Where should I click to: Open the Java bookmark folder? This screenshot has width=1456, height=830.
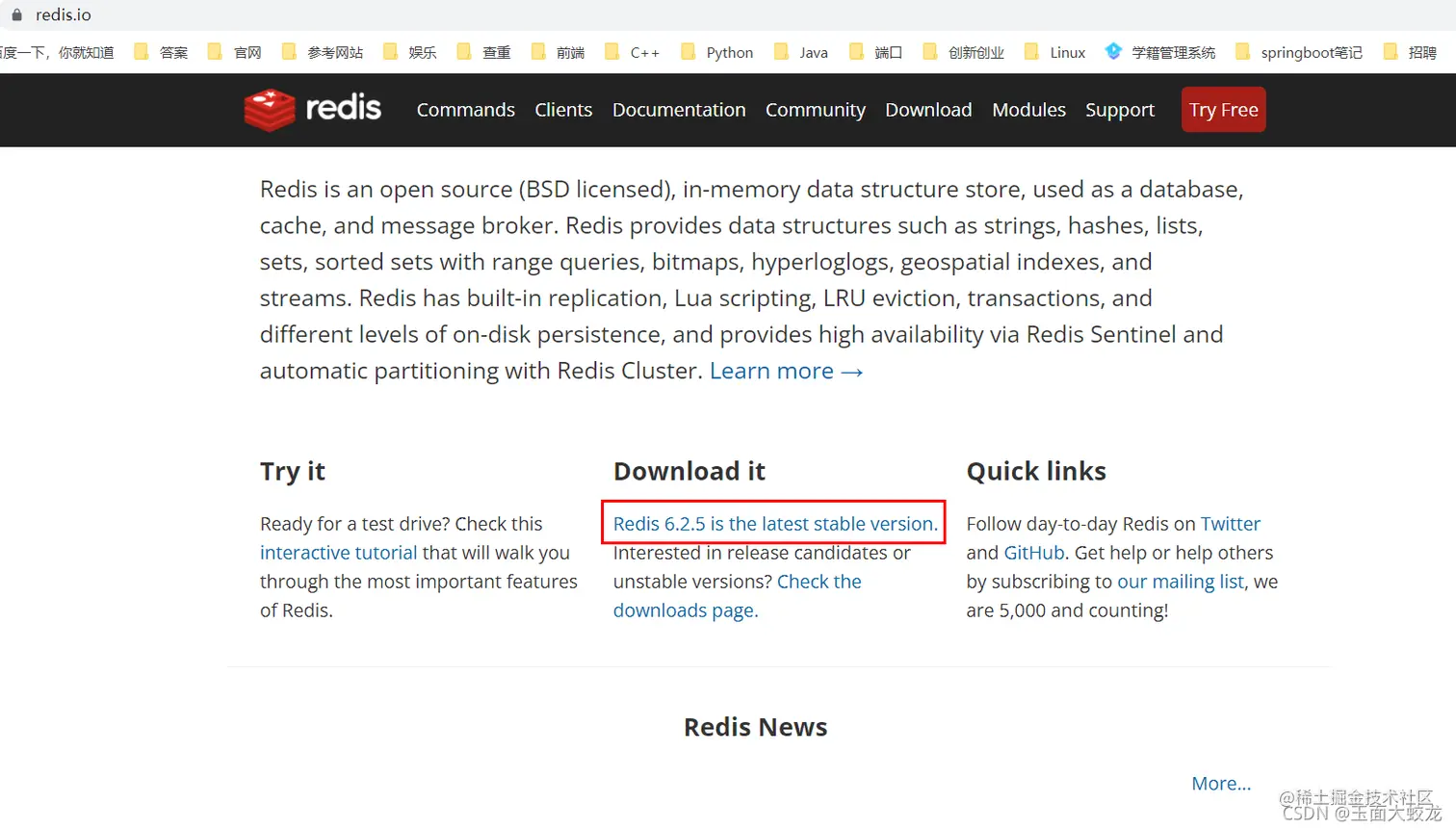pyautogui.click(x=801, y=52)
